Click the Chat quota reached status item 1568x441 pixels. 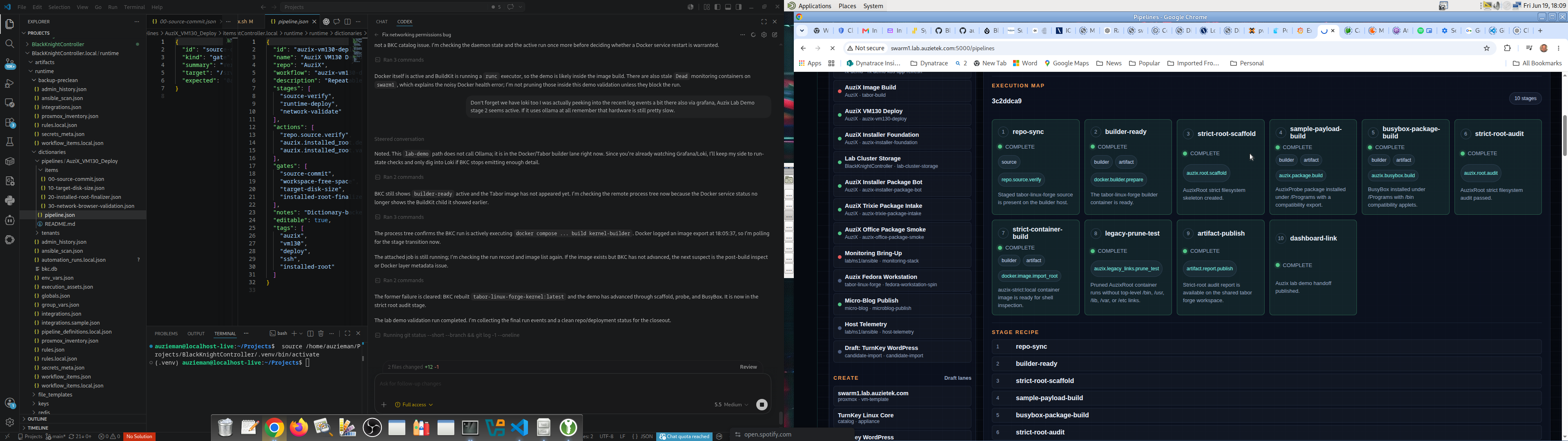tap(685, 437)
